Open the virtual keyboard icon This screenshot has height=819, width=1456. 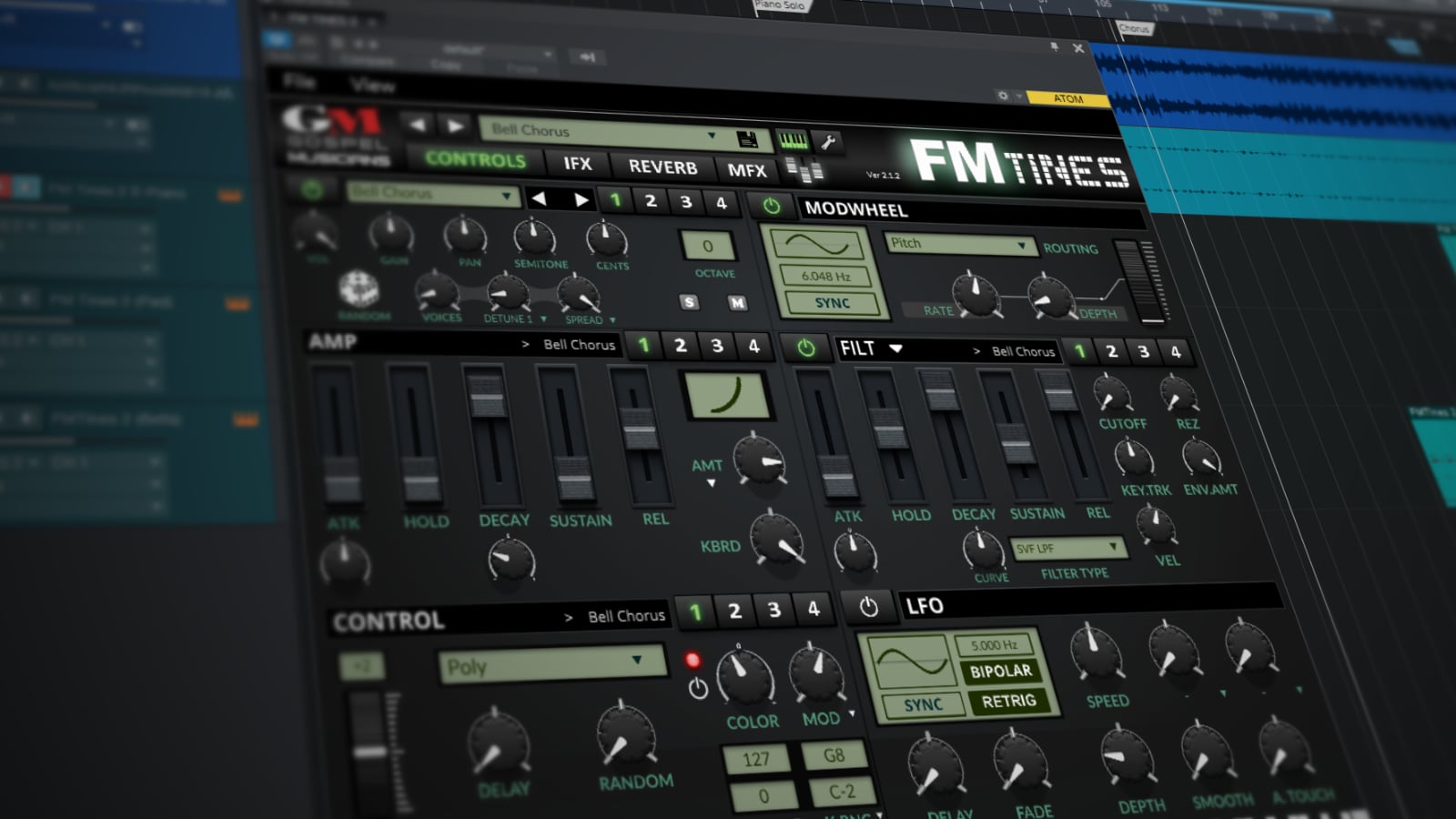[792, 139]
